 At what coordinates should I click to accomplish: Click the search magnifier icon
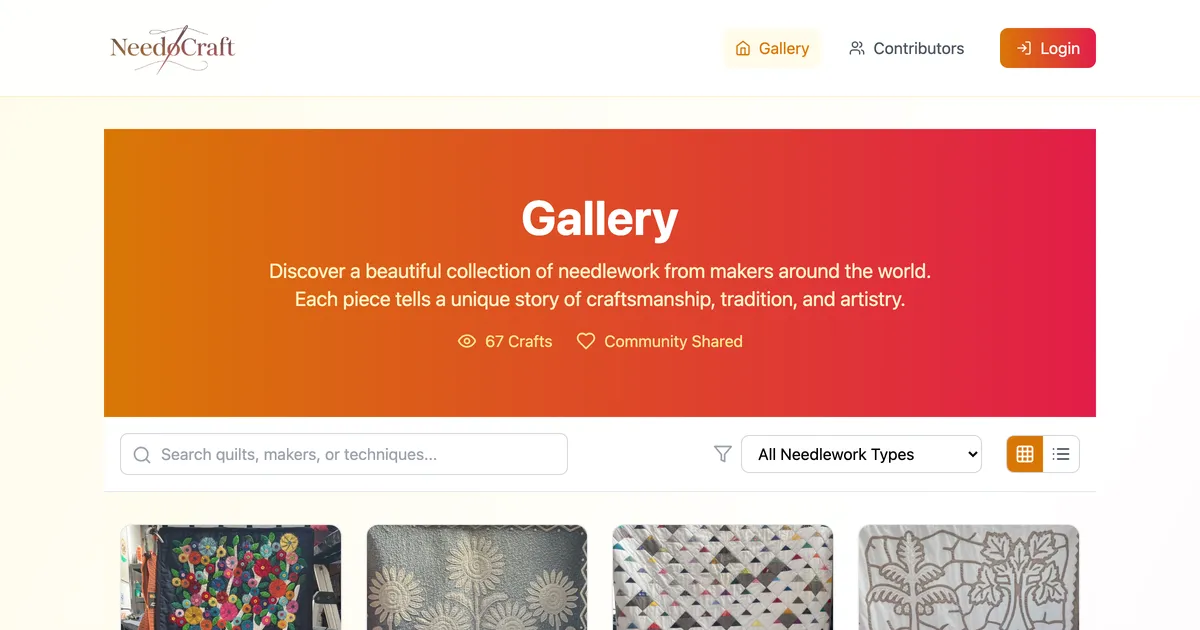[142, 455]
